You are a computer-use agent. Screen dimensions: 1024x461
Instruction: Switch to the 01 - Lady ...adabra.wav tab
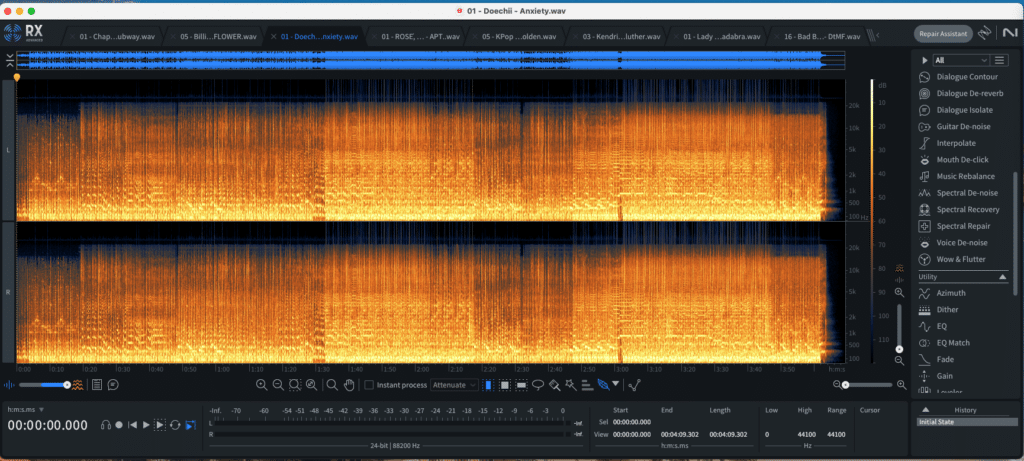tap(718, 37)
